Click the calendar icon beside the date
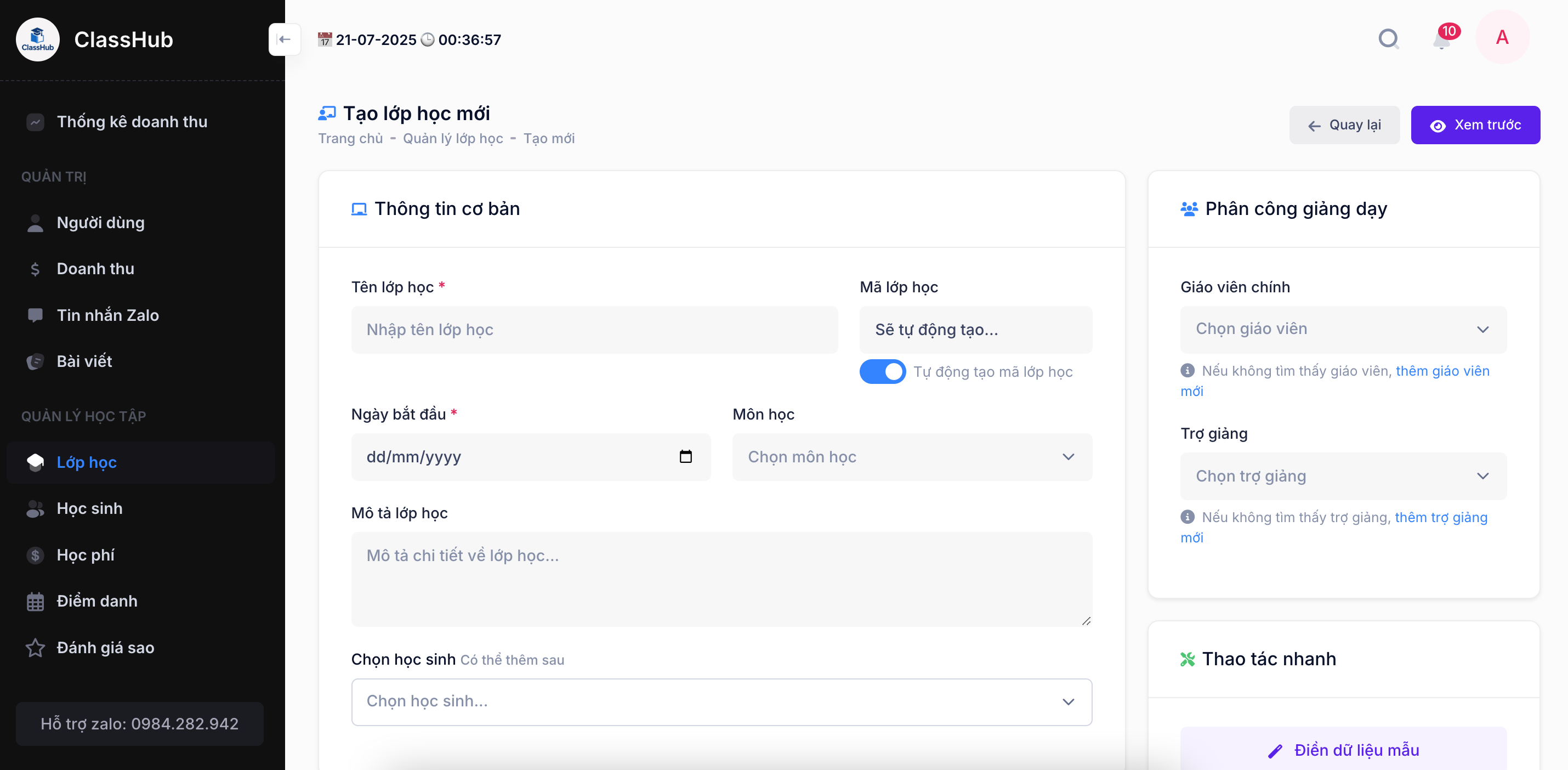Viewport: 1568px width, 770px height. coord(325,39)
